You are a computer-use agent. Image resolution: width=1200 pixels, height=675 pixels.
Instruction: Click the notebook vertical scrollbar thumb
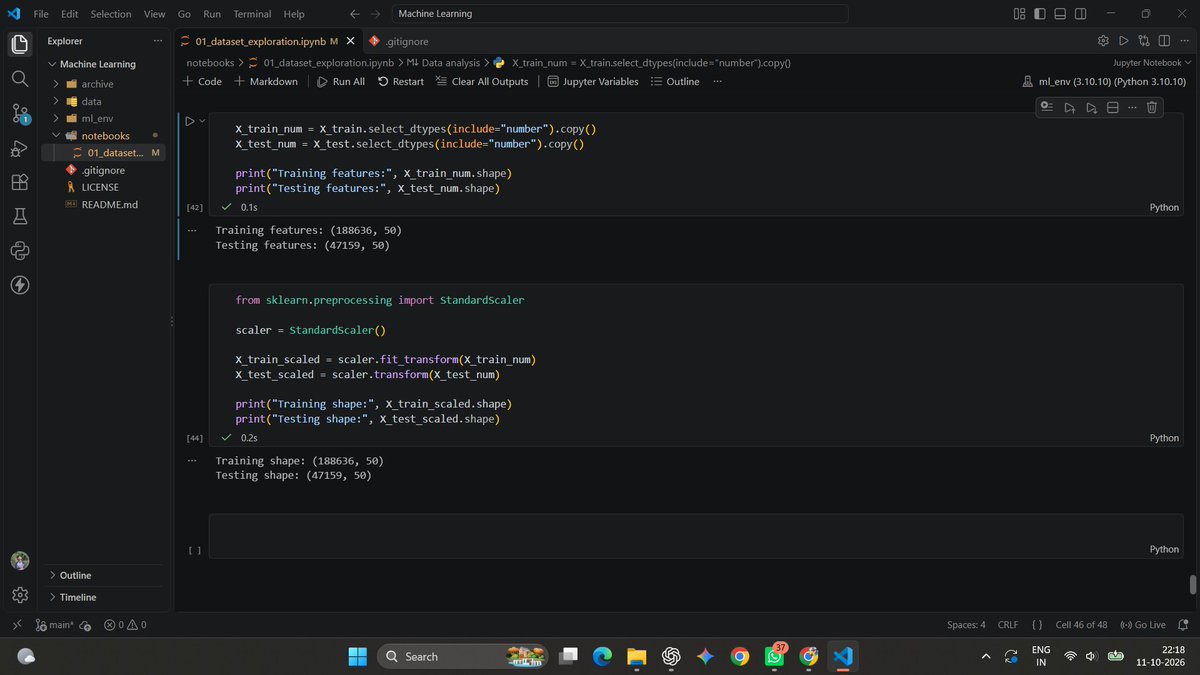1193,584
